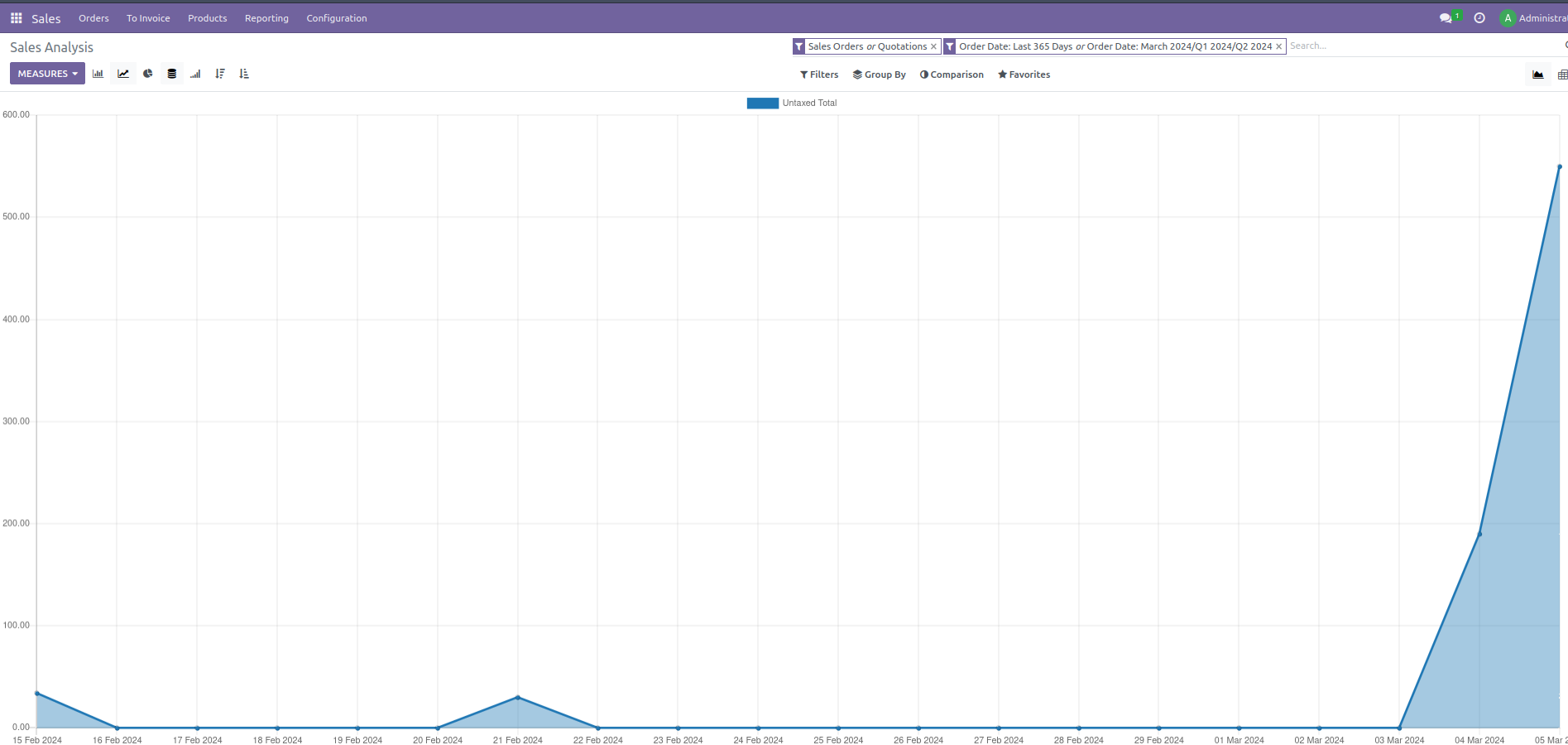Click the funnel icon on Sales Orders facet
The width and height of the screenshot is (1568, 745).
[798, 46]
